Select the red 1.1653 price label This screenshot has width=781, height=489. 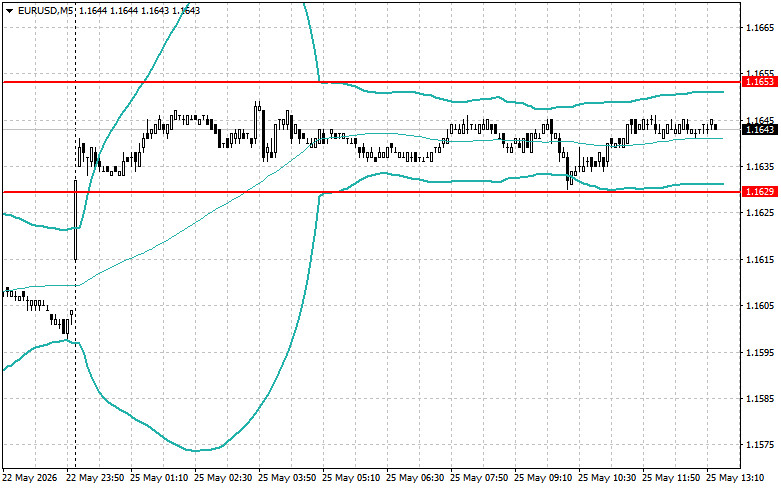tap(759, 82)
